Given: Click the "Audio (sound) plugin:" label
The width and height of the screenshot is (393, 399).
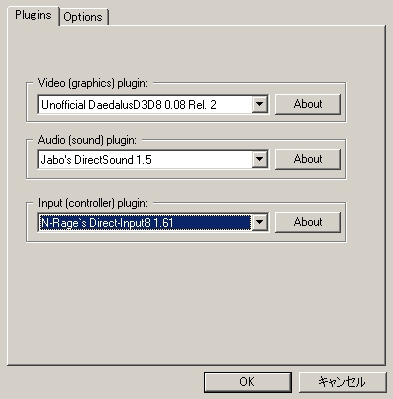Looking at the screenshot, I should tap(87, 140).
